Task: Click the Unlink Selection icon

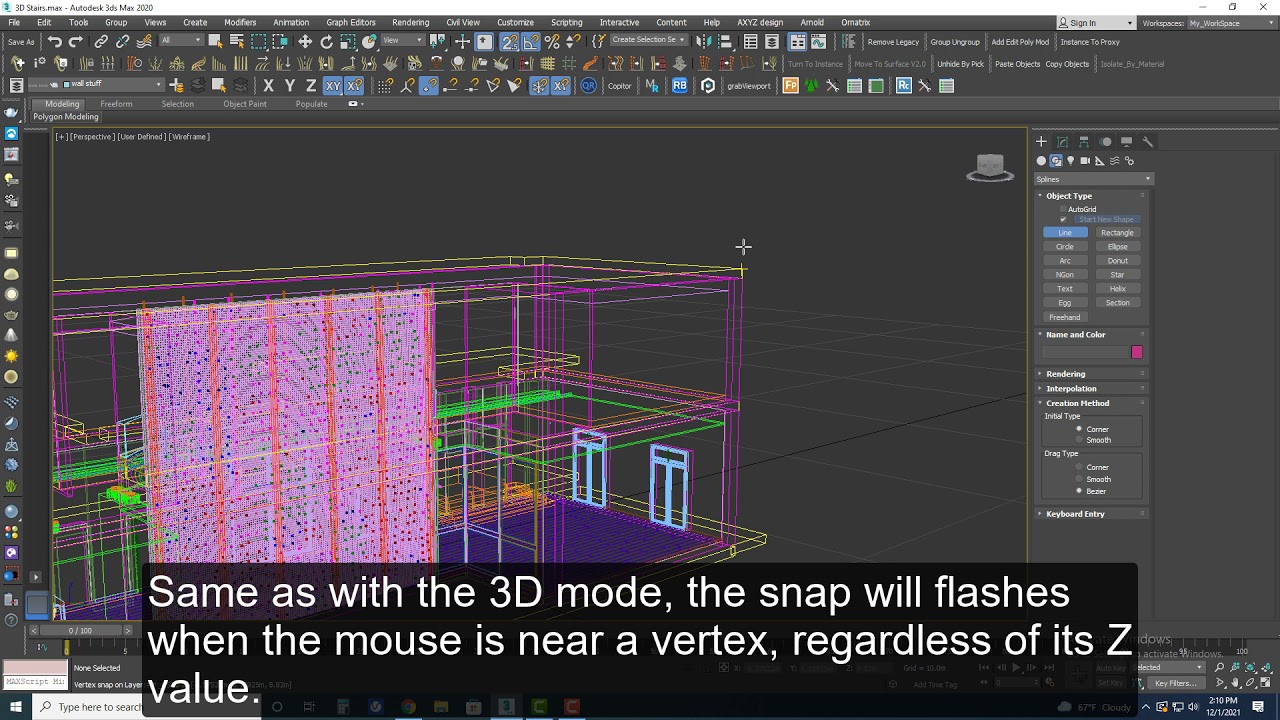Action: coord(122,42)
